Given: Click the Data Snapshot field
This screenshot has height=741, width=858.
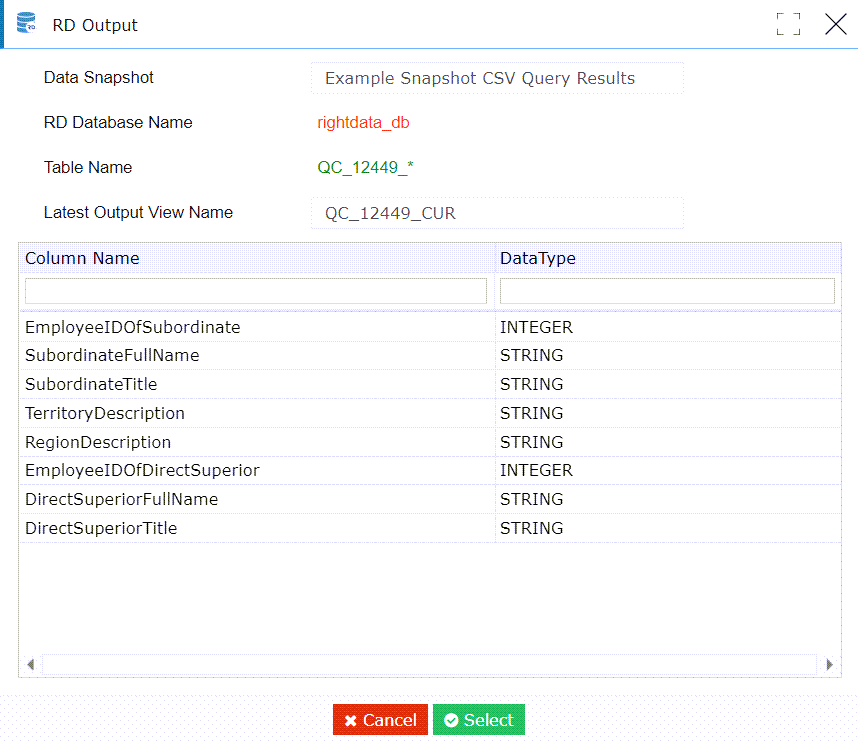Looking at the screenshot, I should pos(497,77).
